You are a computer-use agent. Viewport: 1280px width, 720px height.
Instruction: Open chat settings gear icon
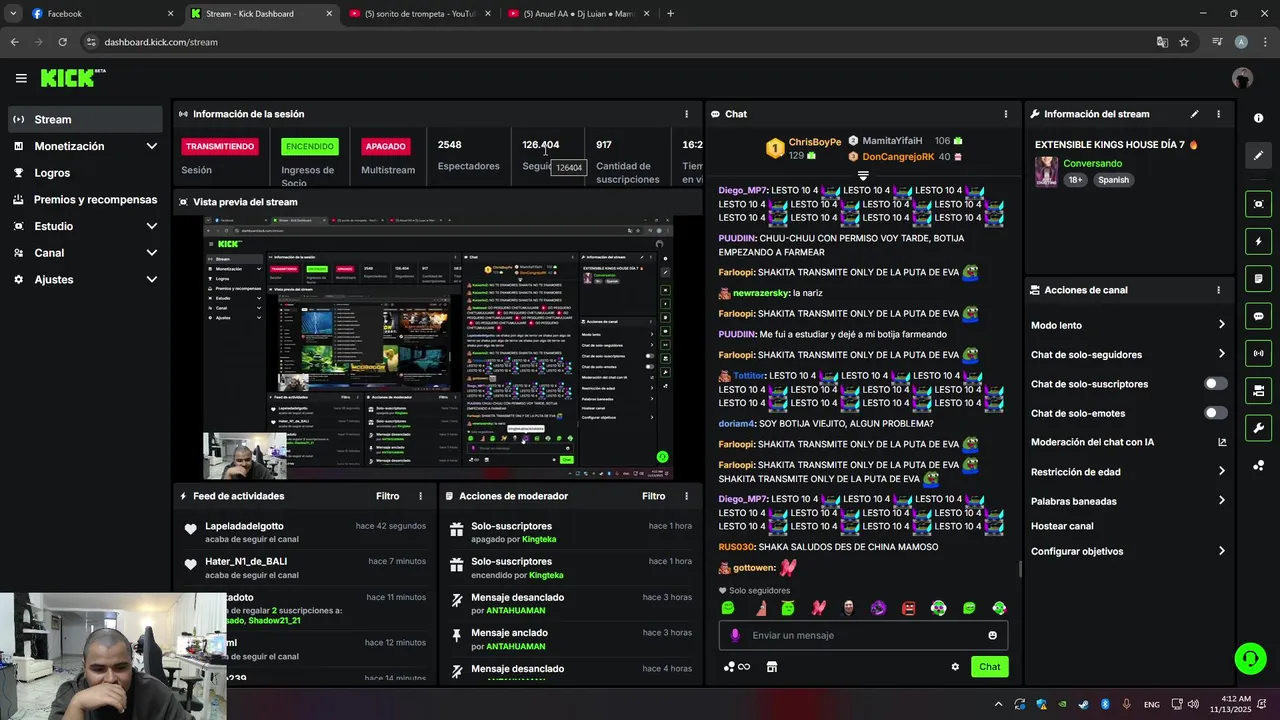point(955,667)
